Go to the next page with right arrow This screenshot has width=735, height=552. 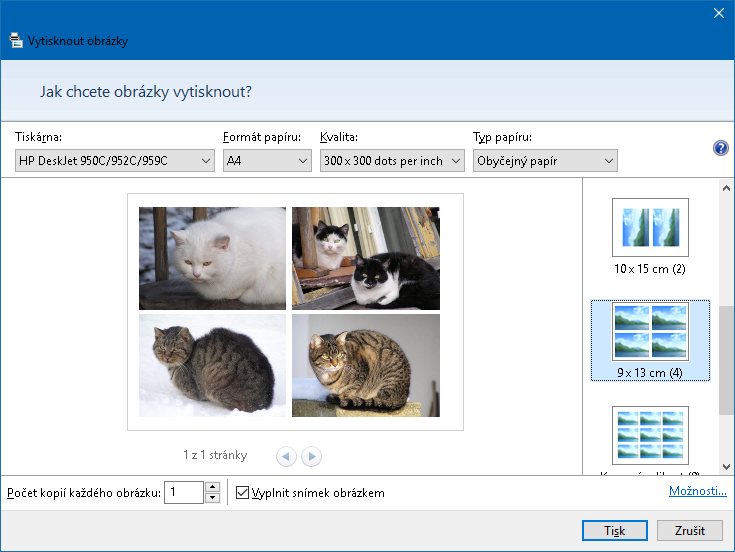[x=312, y=456]
